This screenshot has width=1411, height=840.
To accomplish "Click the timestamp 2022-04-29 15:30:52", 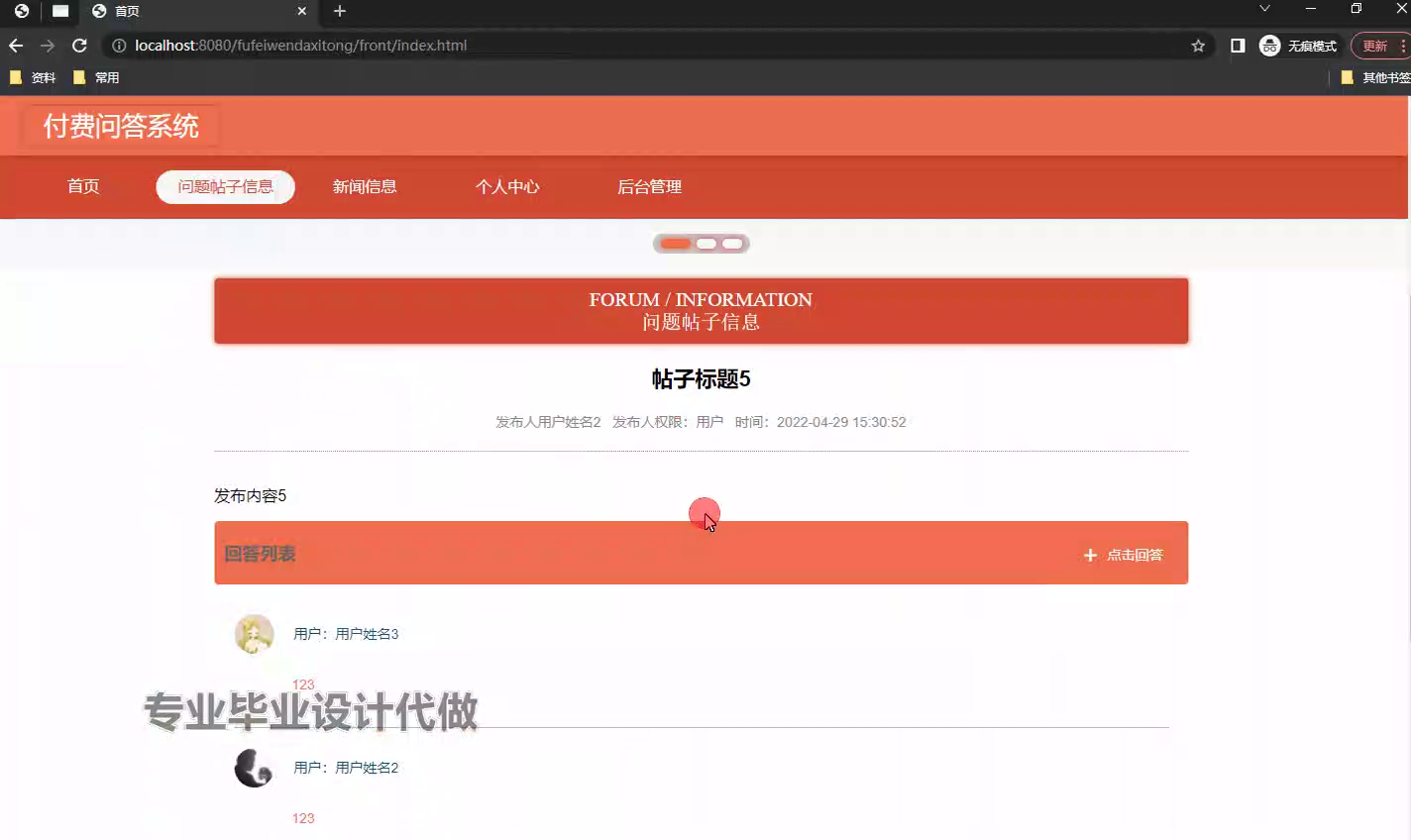I will tap(841, 422).
